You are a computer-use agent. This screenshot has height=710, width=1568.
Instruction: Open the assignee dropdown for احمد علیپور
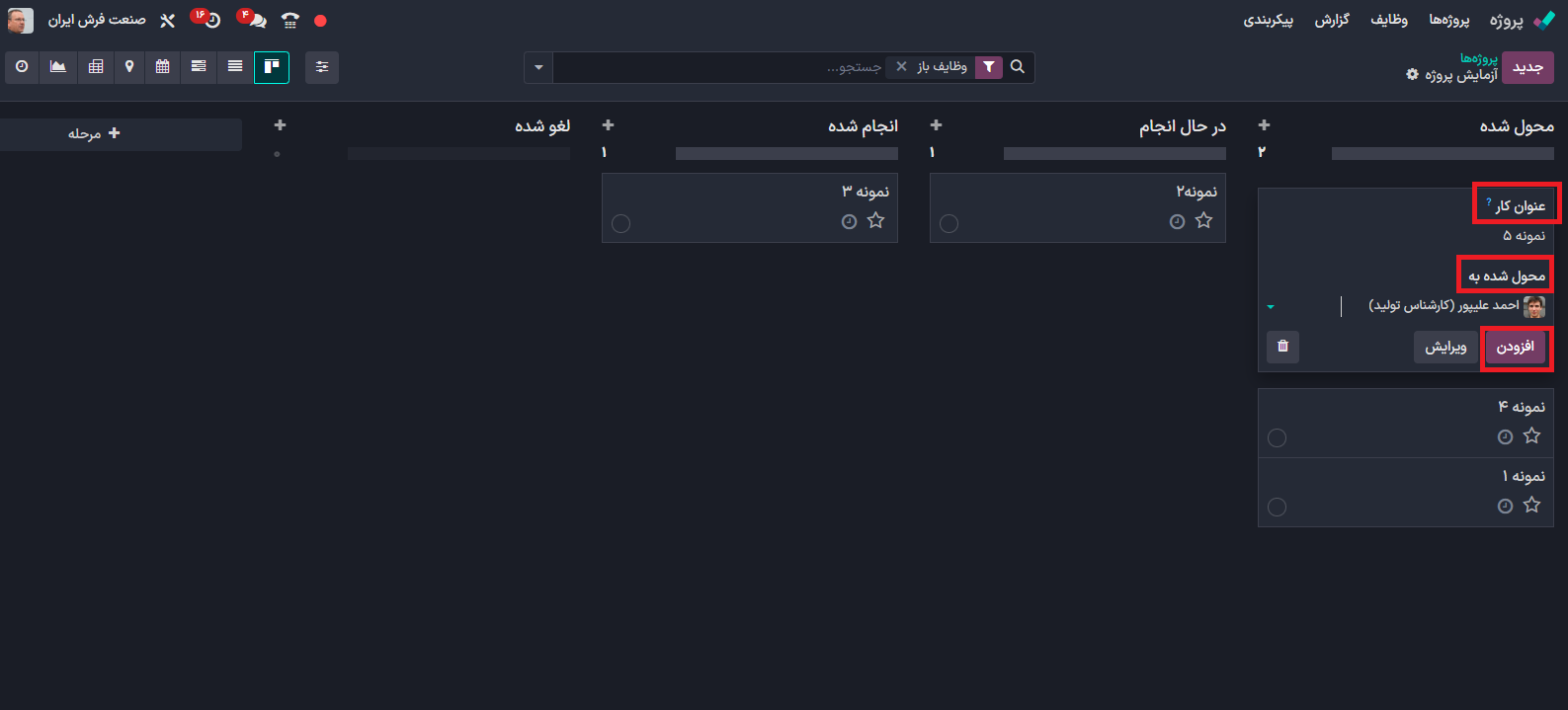pos(1271,307)
